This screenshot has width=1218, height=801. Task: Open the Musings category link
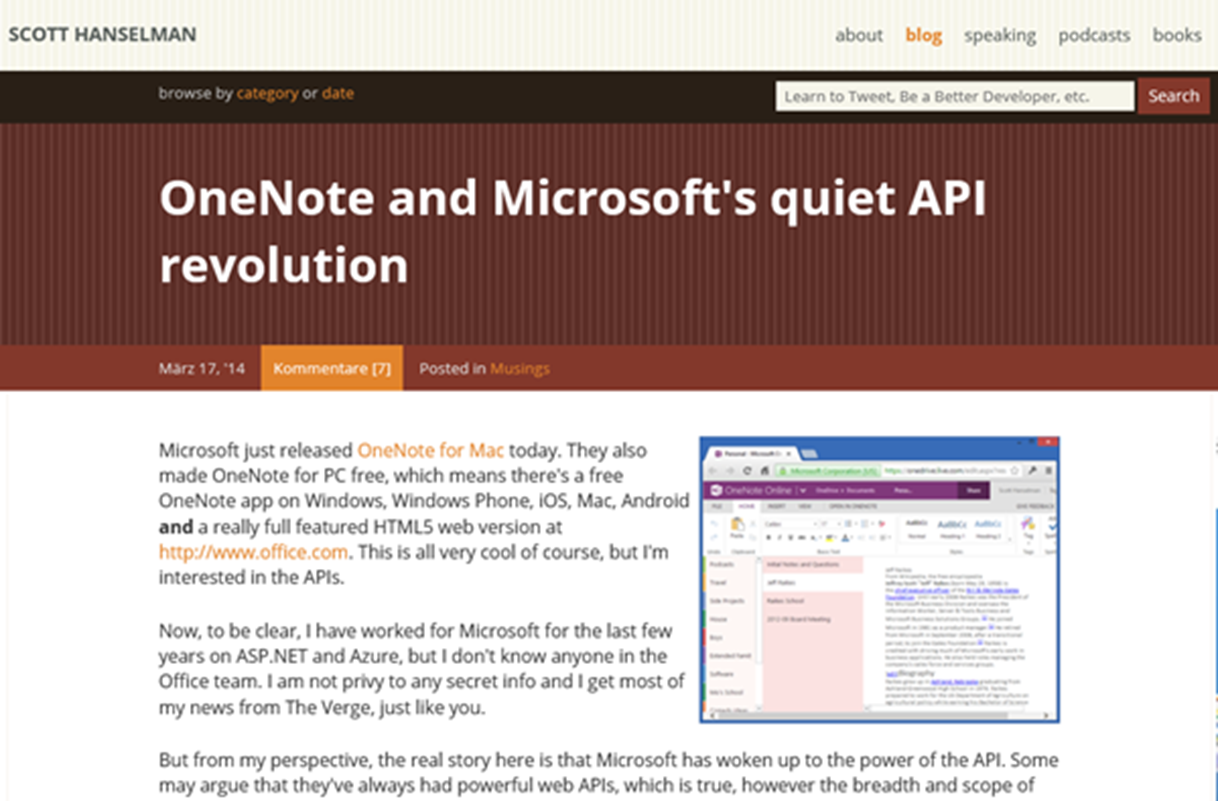(519, 368)
